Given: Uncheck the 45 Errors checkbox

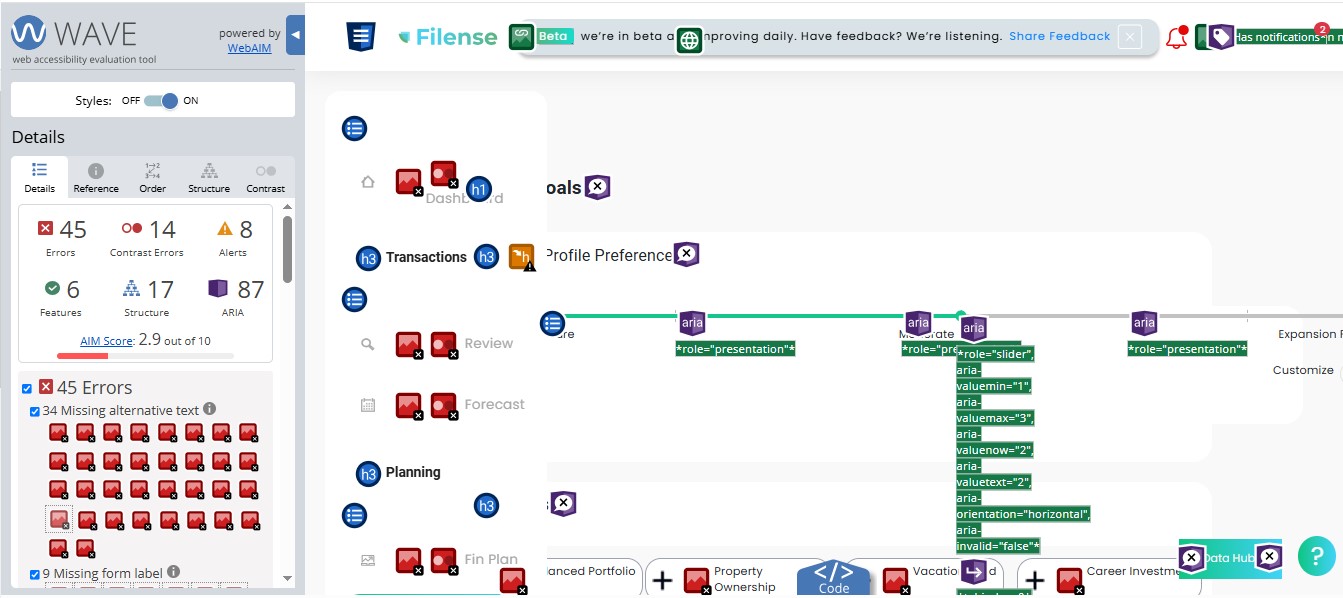Looking at the screenshot, I should pyautogui.click(x=27, y=388).
